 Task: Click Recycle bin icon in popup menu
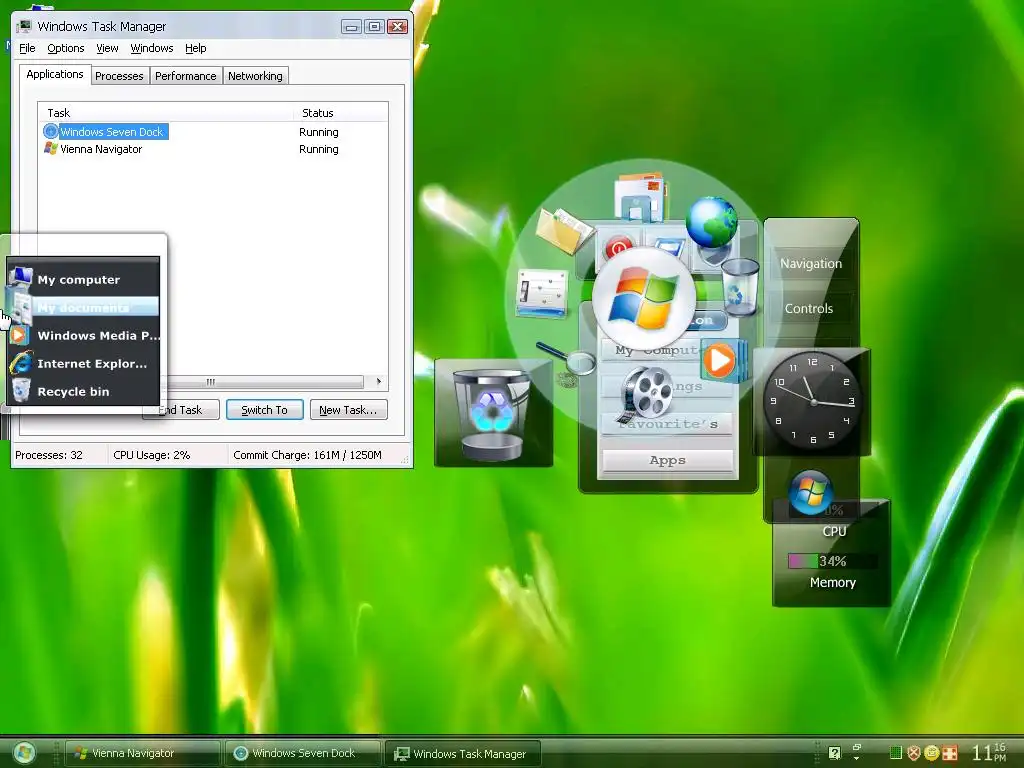pyautogui.click(x=21, y=390)
